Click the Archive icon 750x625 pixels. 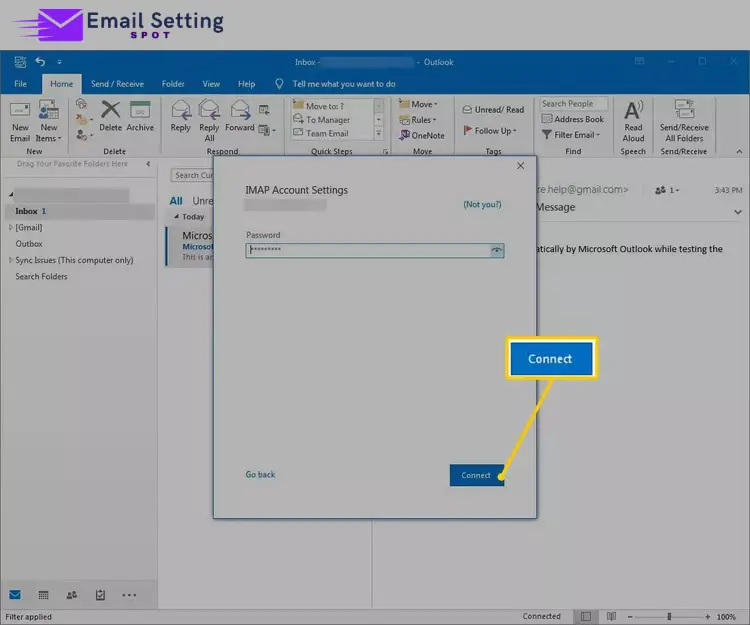point(140,110)
